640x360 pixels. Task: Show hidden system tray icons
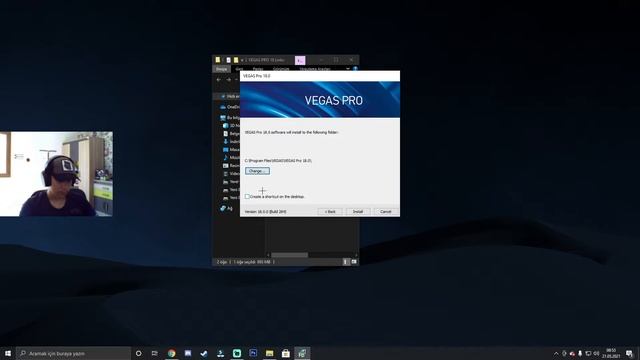click(556, 353)
